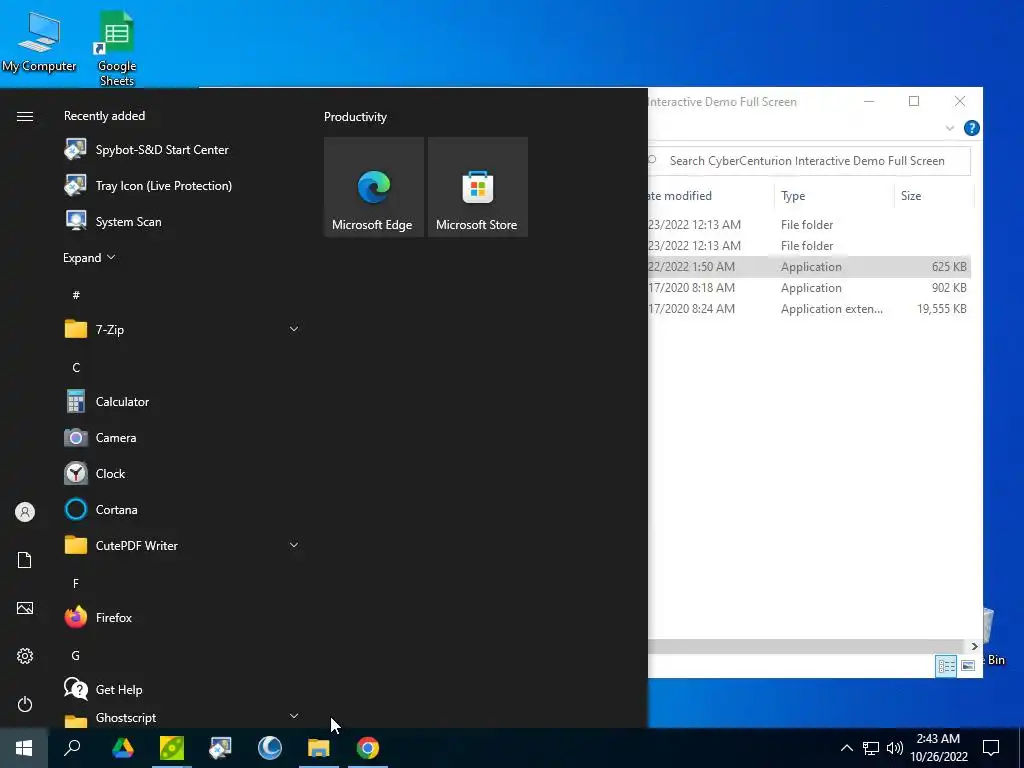Jump to the # letter header

click(x=76, y=295)
